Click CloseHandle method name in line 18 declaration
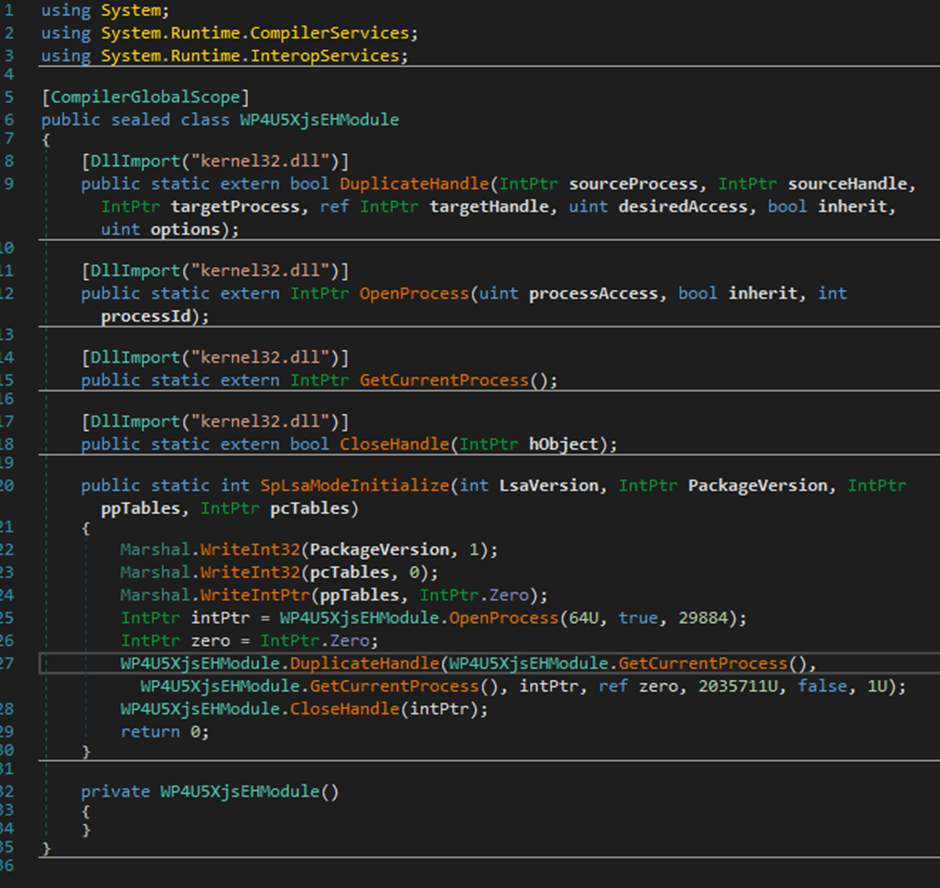Viewport: 940px width, 888px height. [x=394, y=444]
